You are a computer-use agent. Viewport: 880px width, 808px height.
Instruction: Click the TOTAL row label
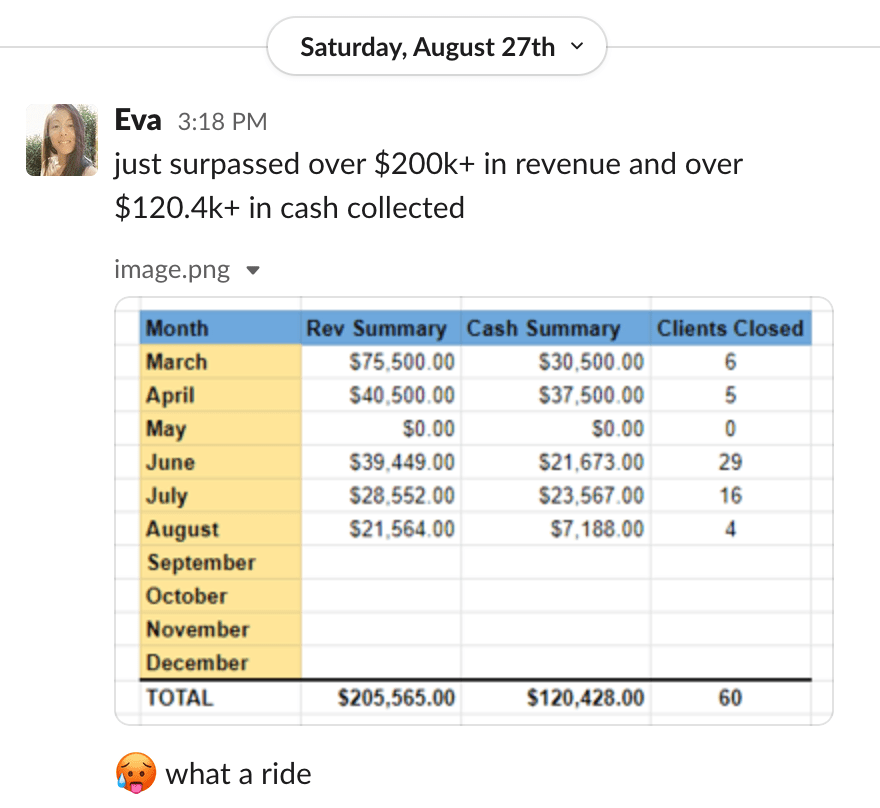tap(180, 698)
